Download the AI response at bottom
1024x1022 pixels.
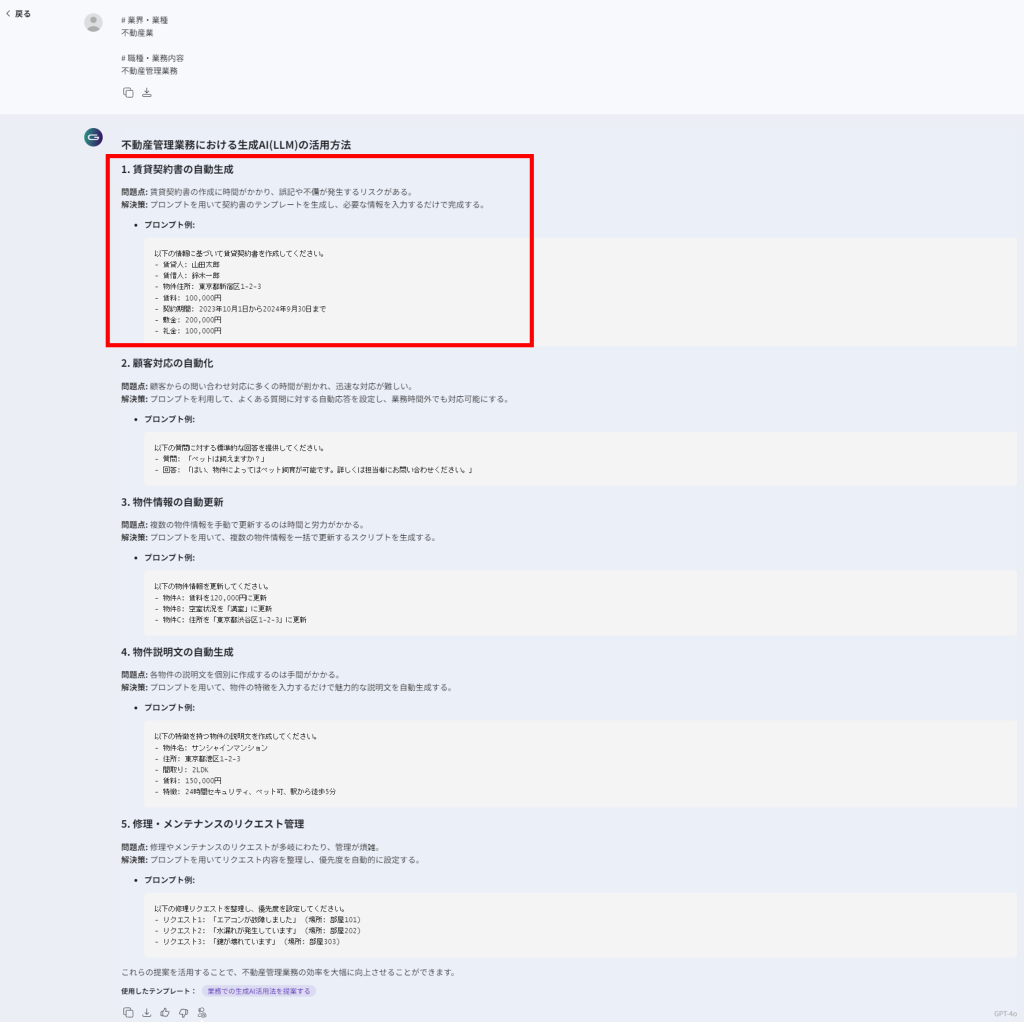click(147, 1012)
